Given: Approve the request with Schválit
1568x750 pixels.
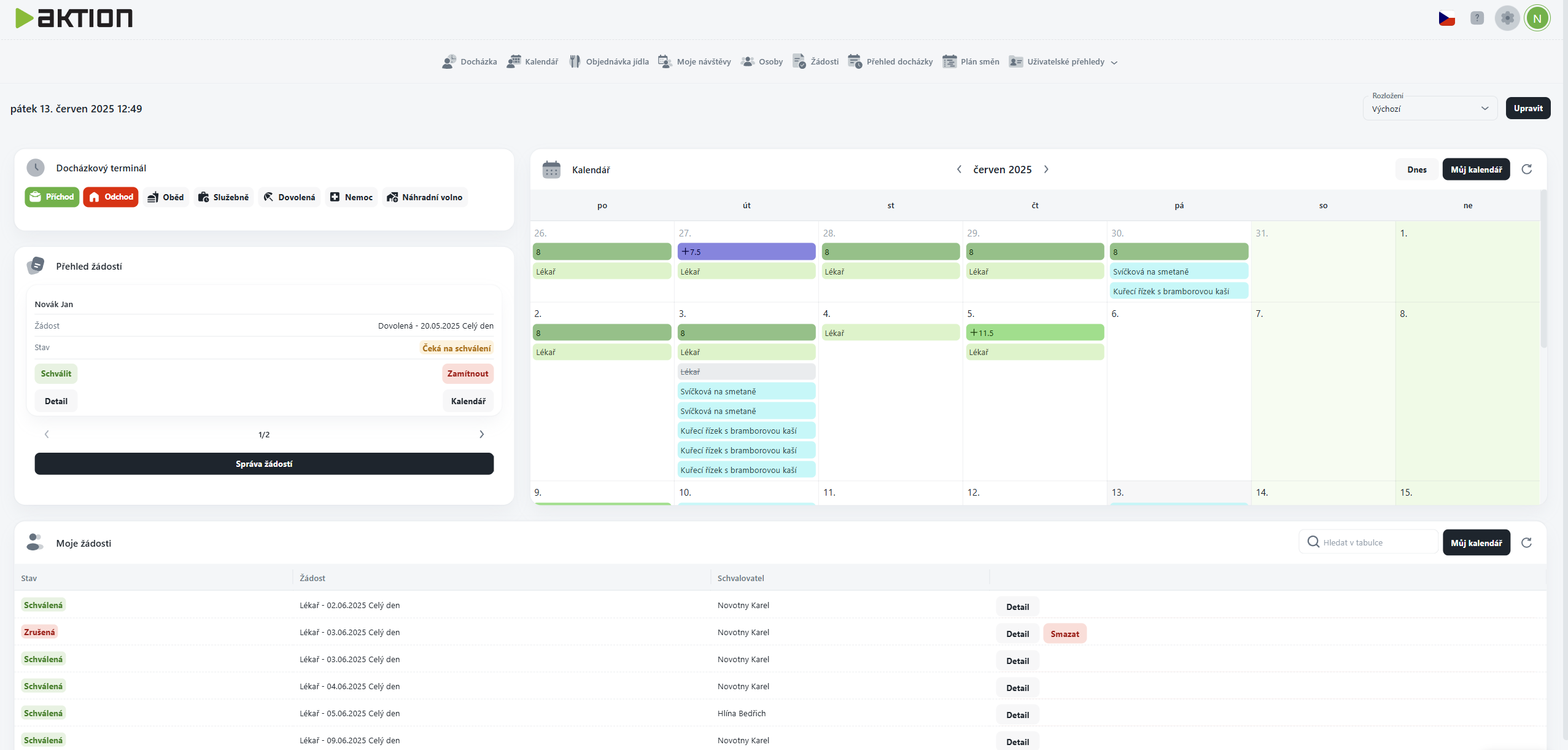Looking at the screenshot, I should [x=56, y=373].
